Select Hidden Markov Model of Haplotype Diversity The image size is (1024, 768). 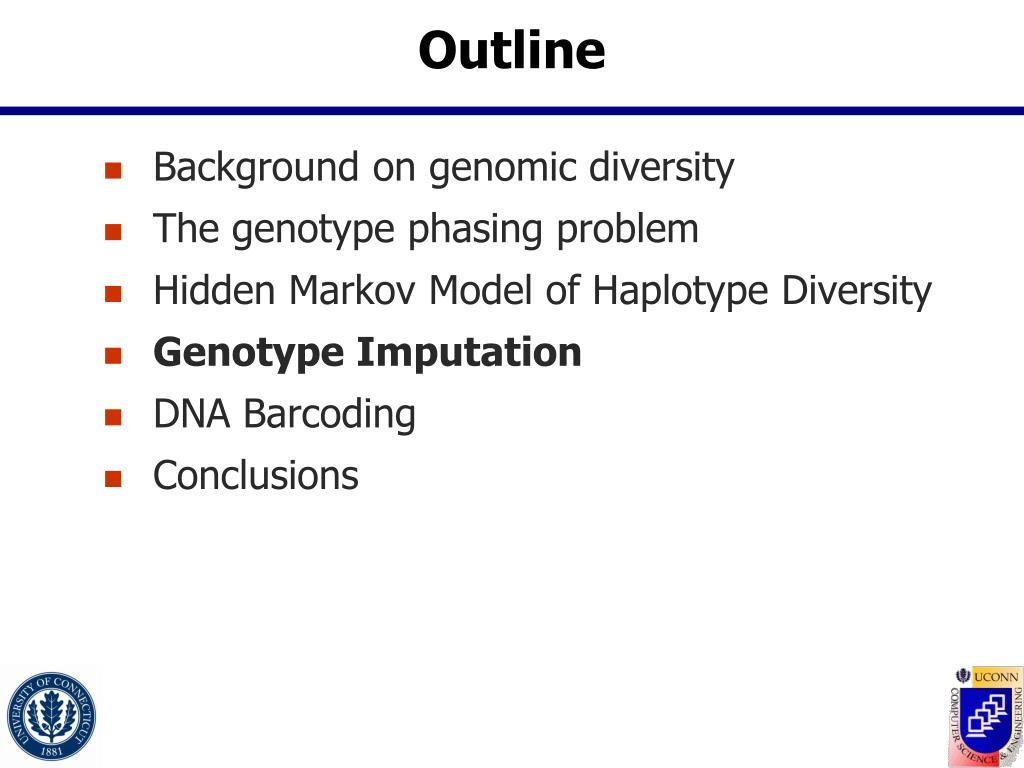[x=543, y=291]
